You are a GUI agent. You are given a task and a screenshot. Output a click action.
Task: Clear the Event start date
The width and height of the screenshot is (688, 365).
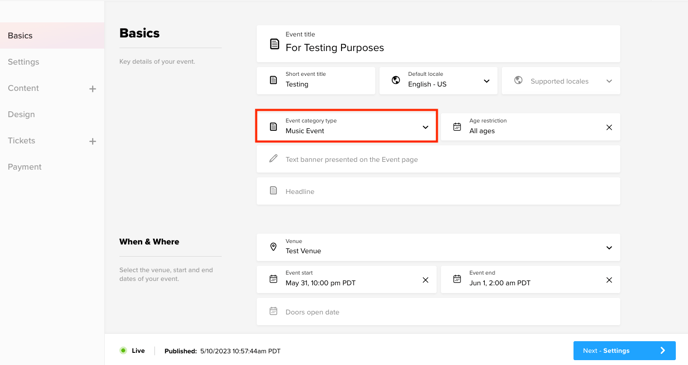click(425, 280)
